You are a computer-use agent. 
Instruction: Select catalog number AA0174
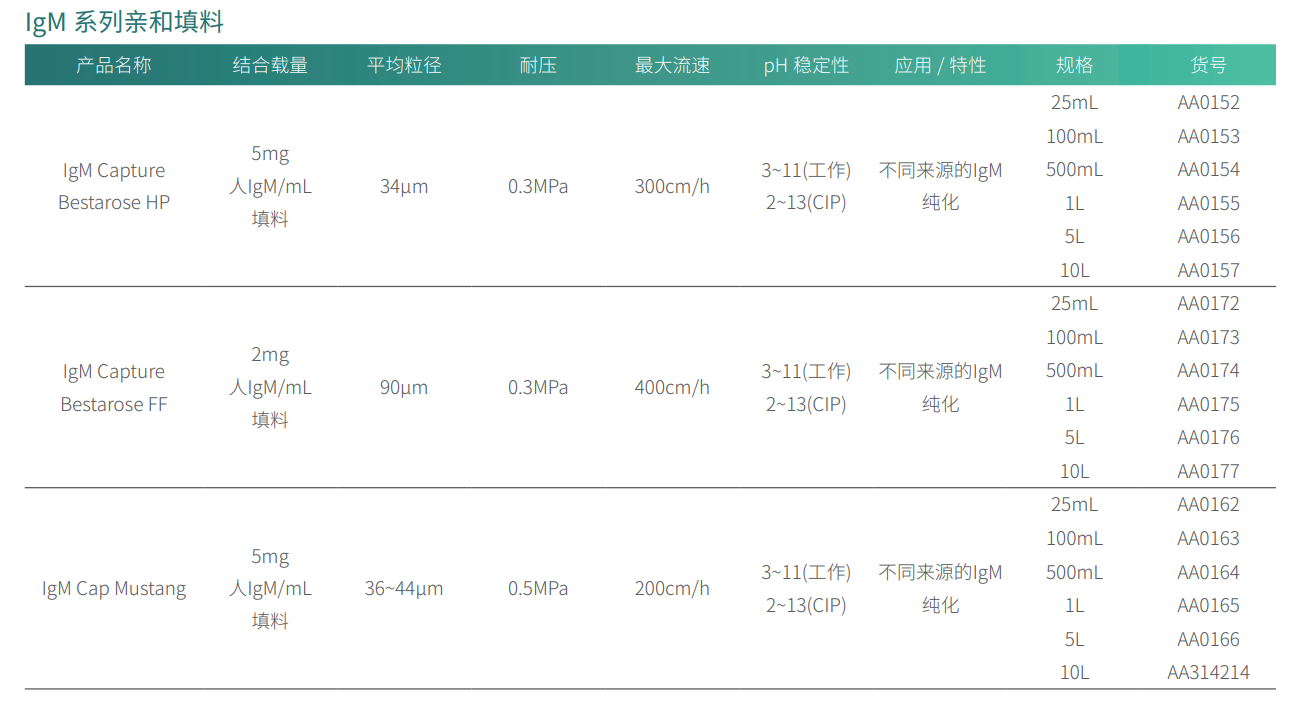tap(1208, 370)
